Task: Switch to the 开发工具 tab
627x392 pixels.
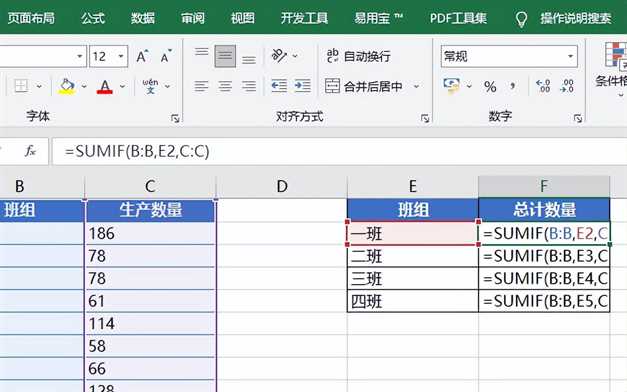Action: 304,18
